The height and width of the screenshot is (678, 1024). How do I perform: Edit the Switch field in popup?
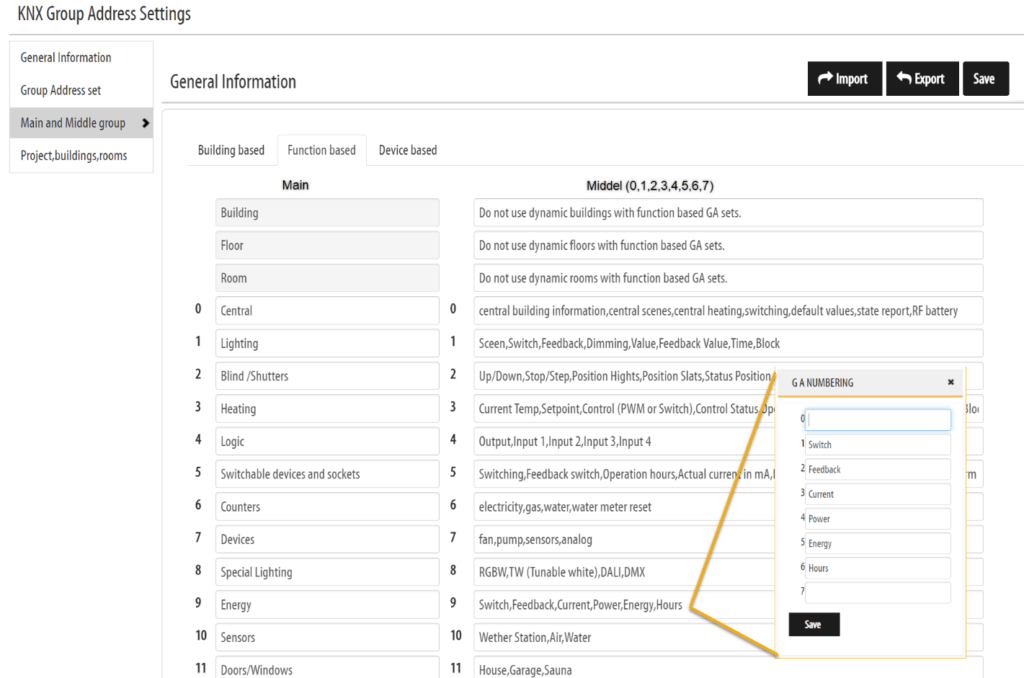point(878,445)
